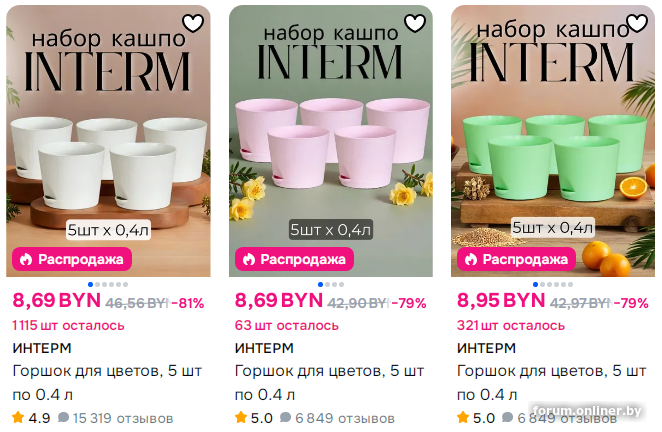Open the green pots product image

coord(553,141)
